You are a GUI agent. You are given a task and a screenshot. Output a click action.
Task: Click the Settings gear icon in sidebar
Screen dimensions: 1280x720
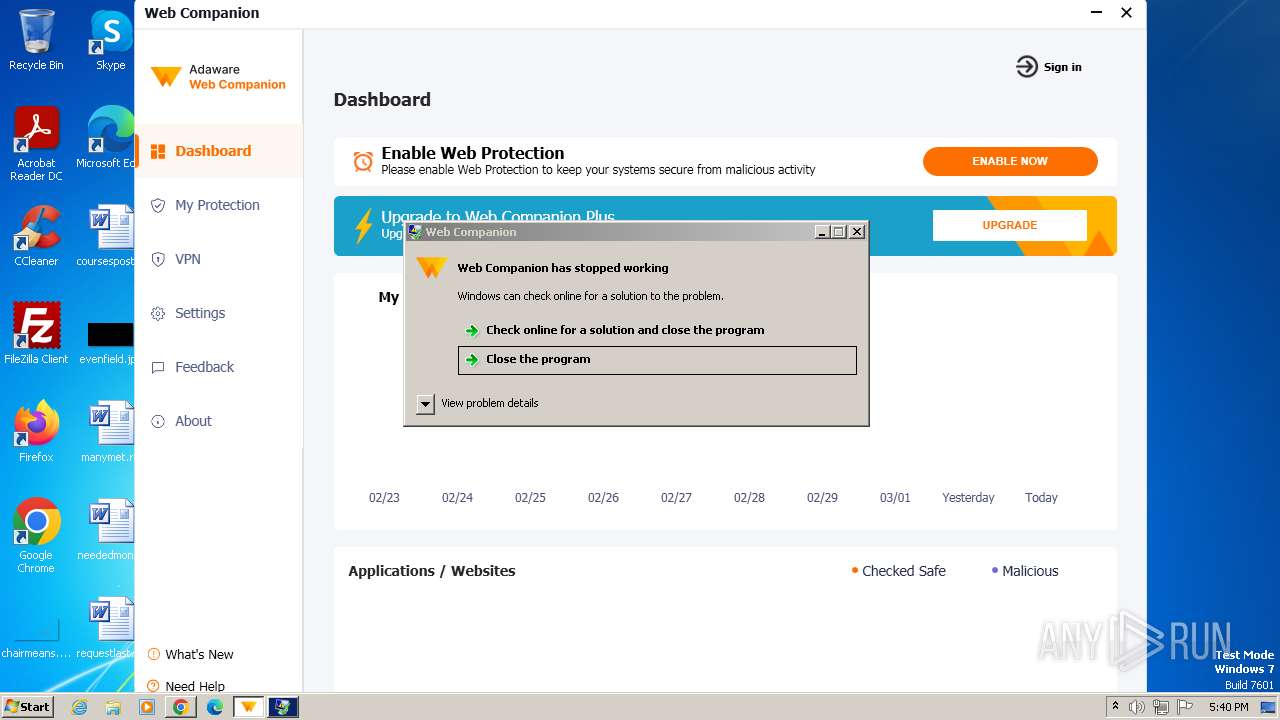158,313
